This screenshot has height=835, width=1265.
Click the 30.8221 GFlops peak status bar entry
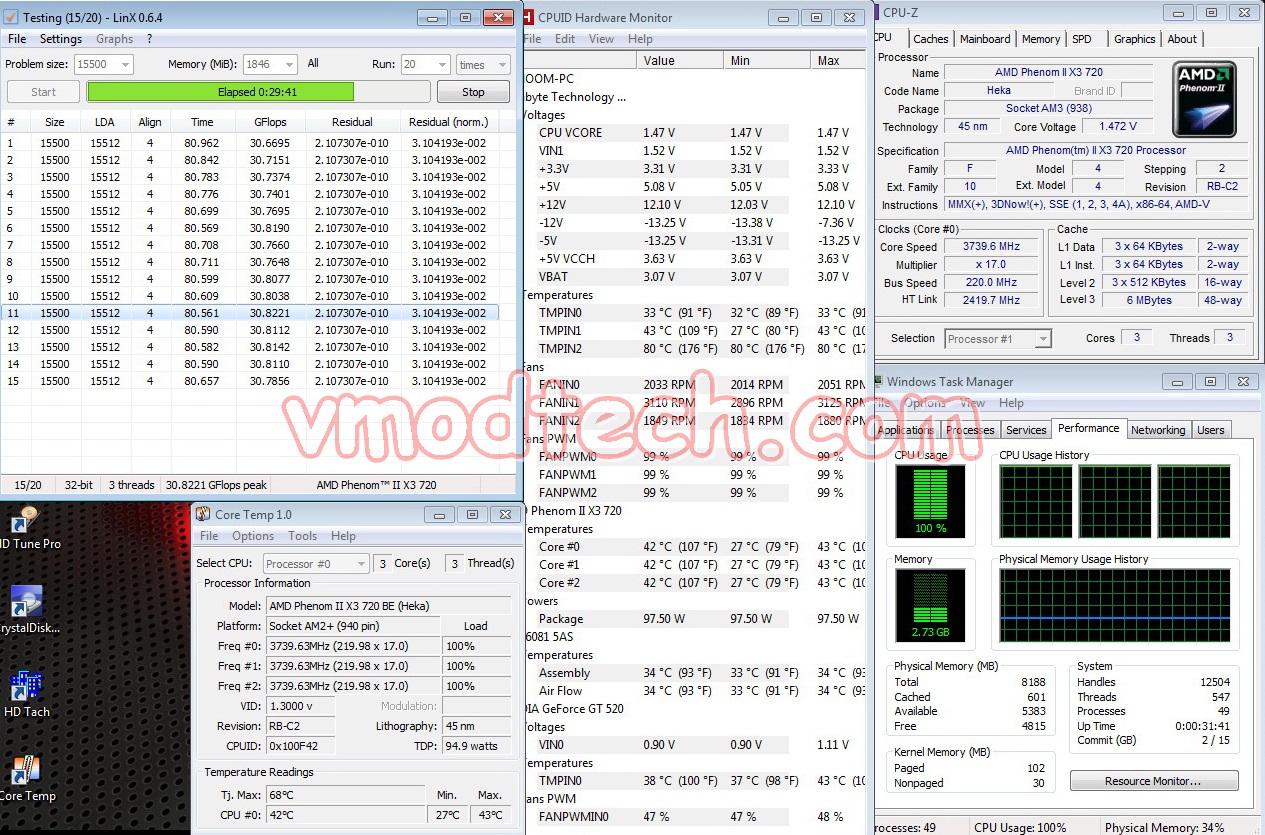tap(217, 485)
